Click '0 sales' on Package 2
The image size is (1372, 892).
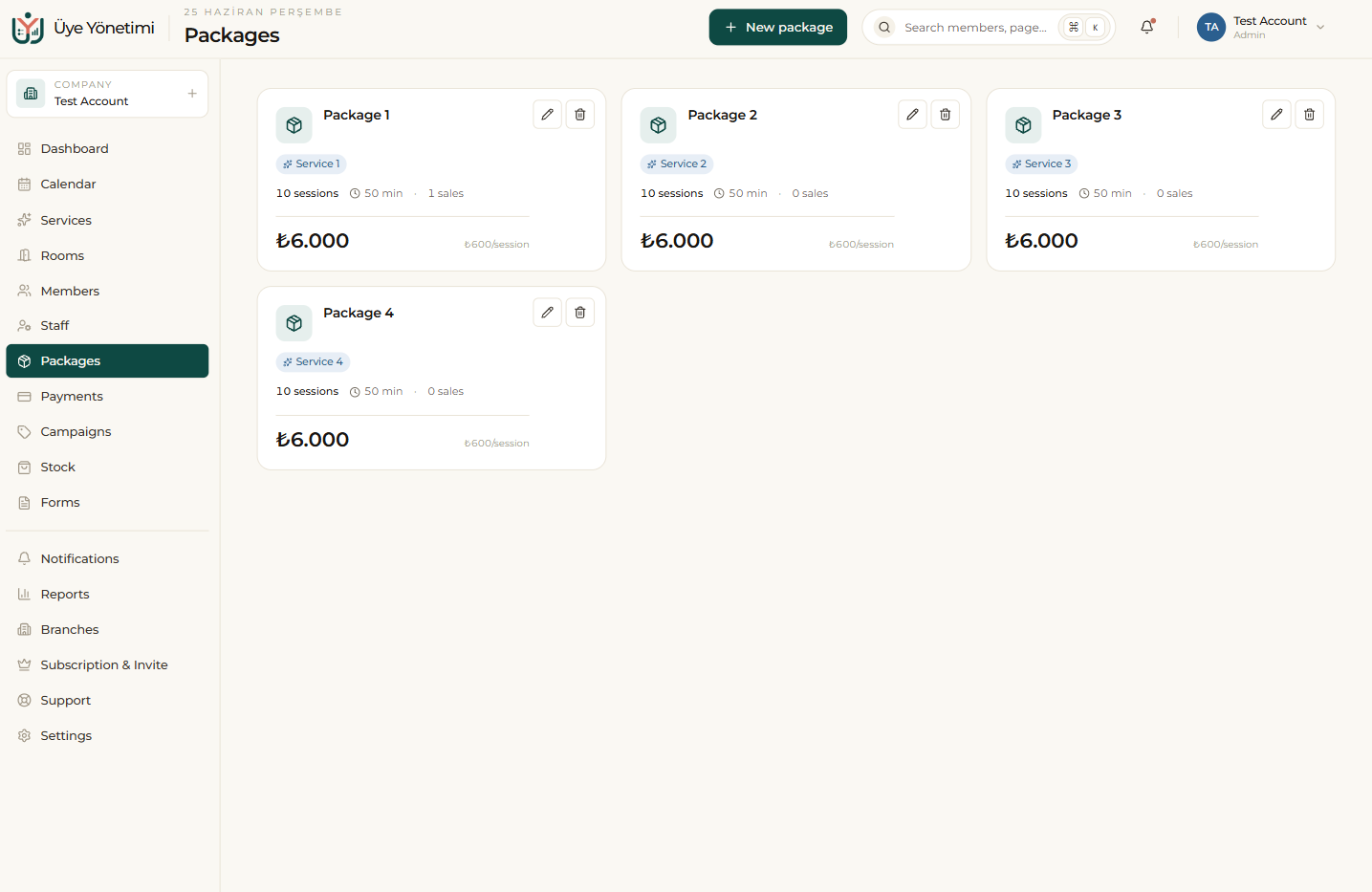coord(810,193)
